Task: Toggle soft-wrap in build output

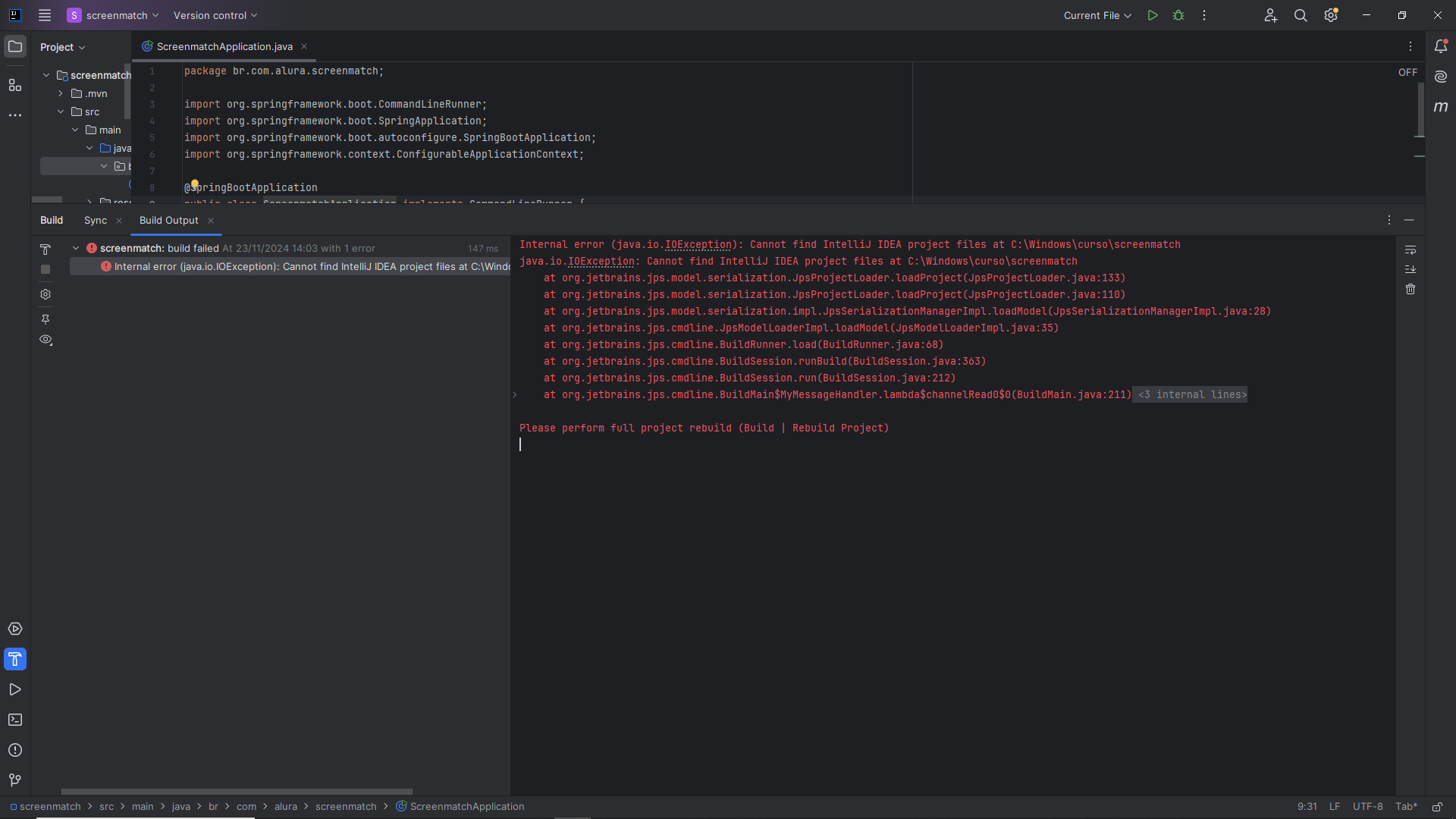Action: tap(1410, 249)
